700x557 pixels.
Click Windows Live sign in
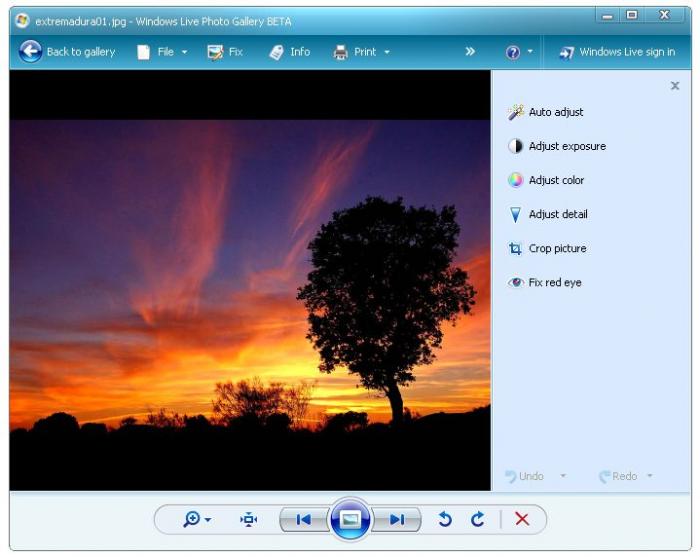[627, 52]
